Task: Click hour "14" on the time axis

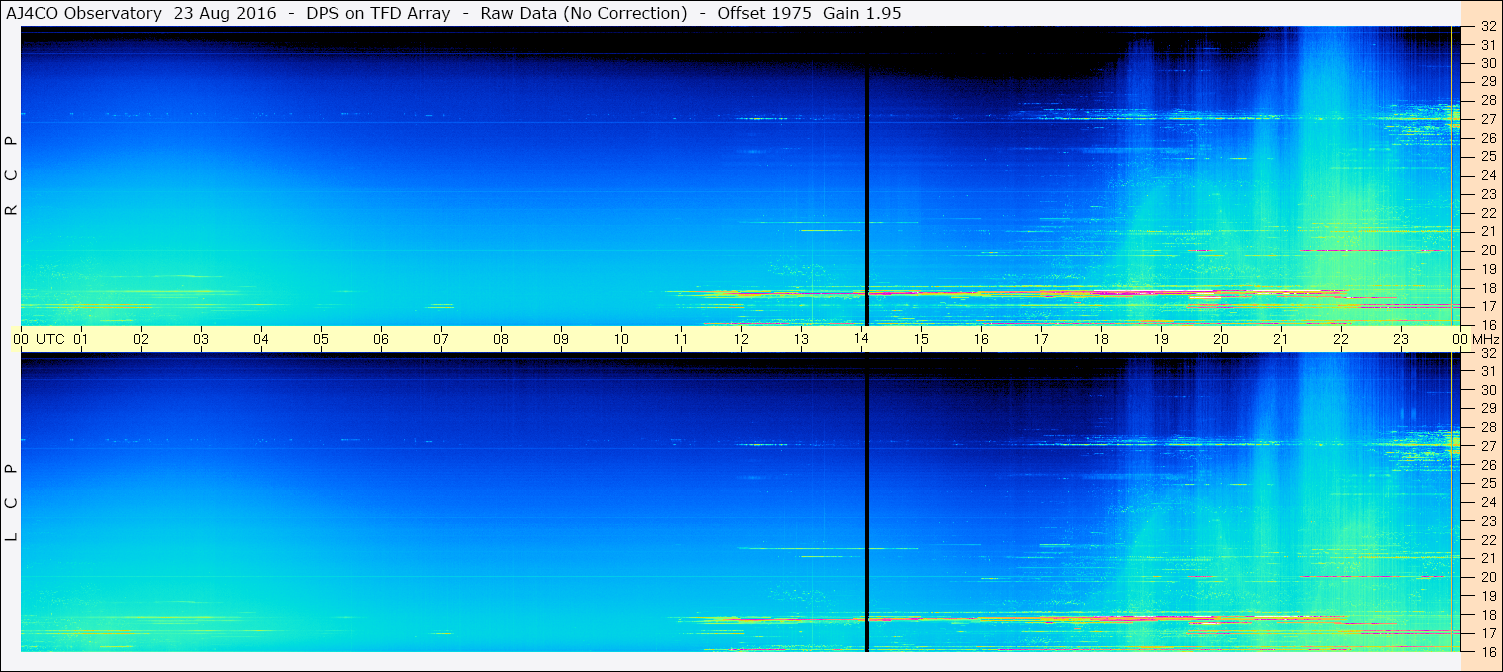Action: [x=861, y=339]
